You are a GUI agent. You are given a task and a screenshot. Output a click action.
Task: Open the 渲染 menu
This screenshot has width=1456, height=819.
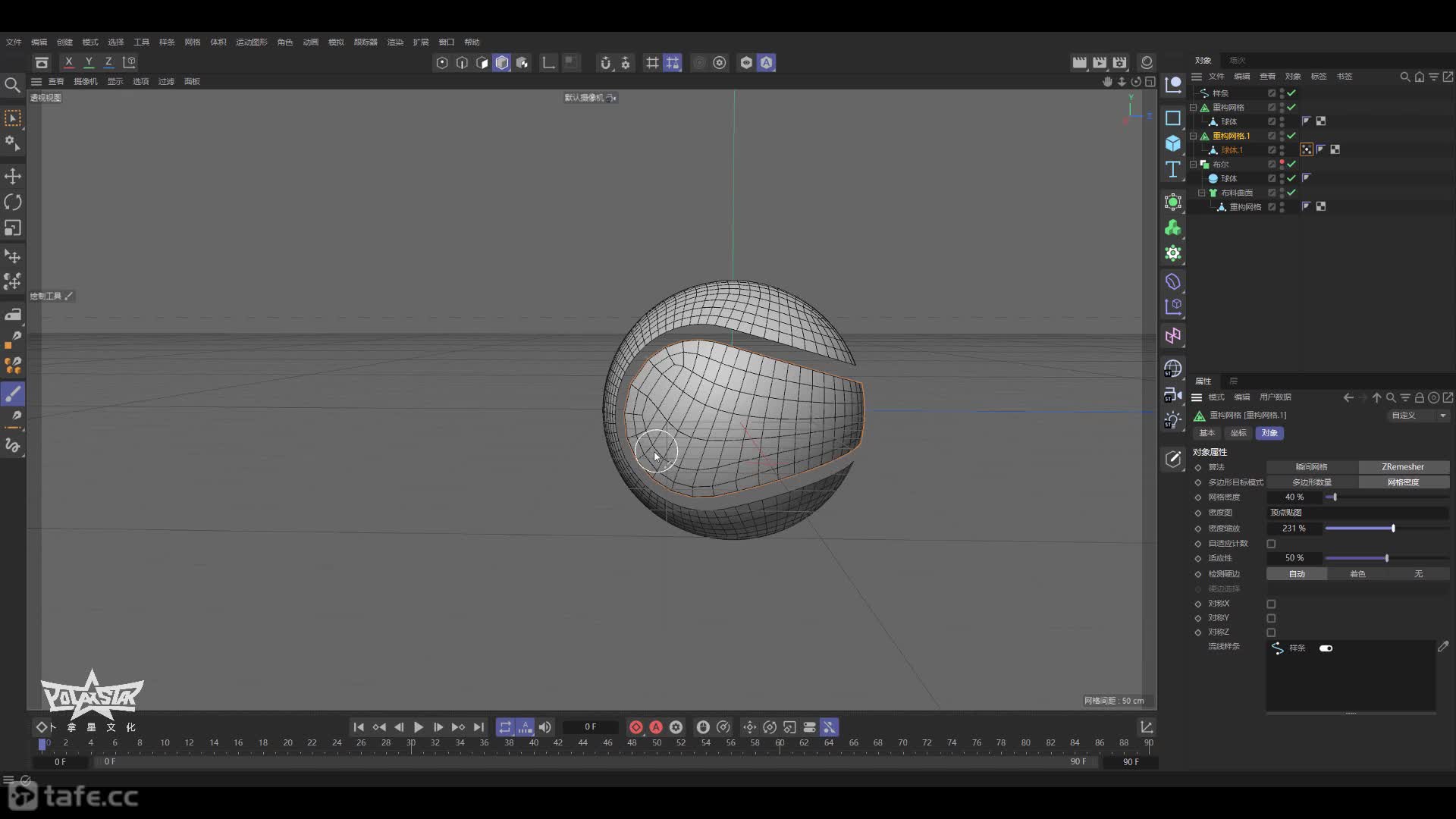[395, 42]
